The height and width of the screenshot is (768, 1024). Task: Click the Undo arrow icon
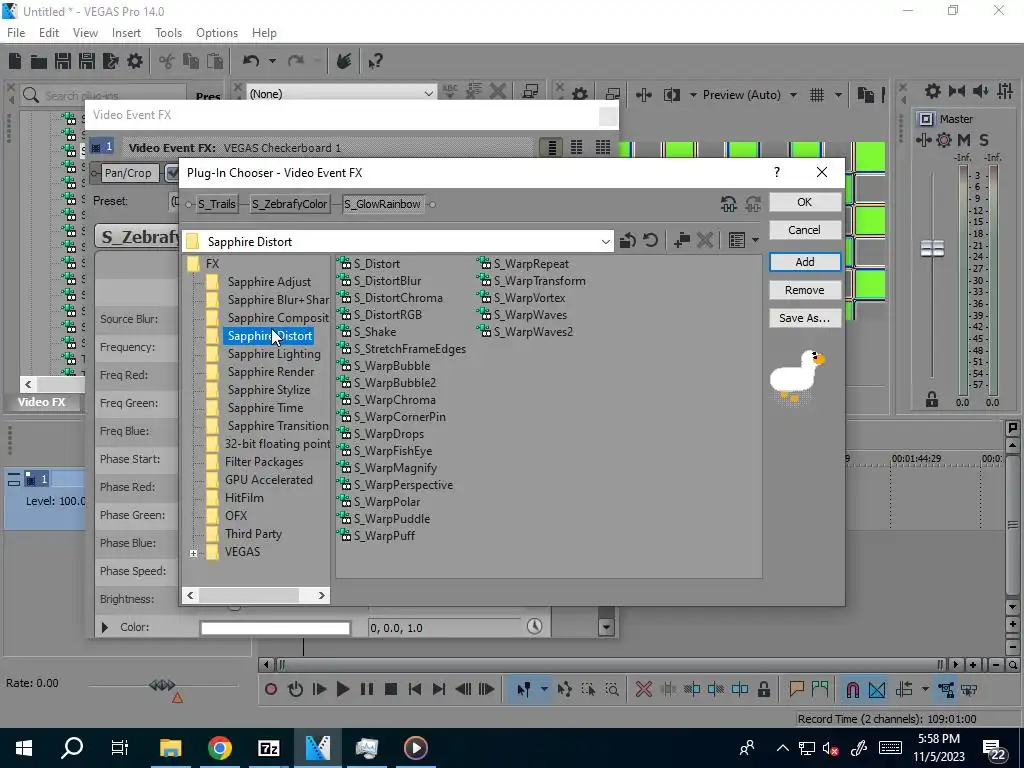[251, 61]
